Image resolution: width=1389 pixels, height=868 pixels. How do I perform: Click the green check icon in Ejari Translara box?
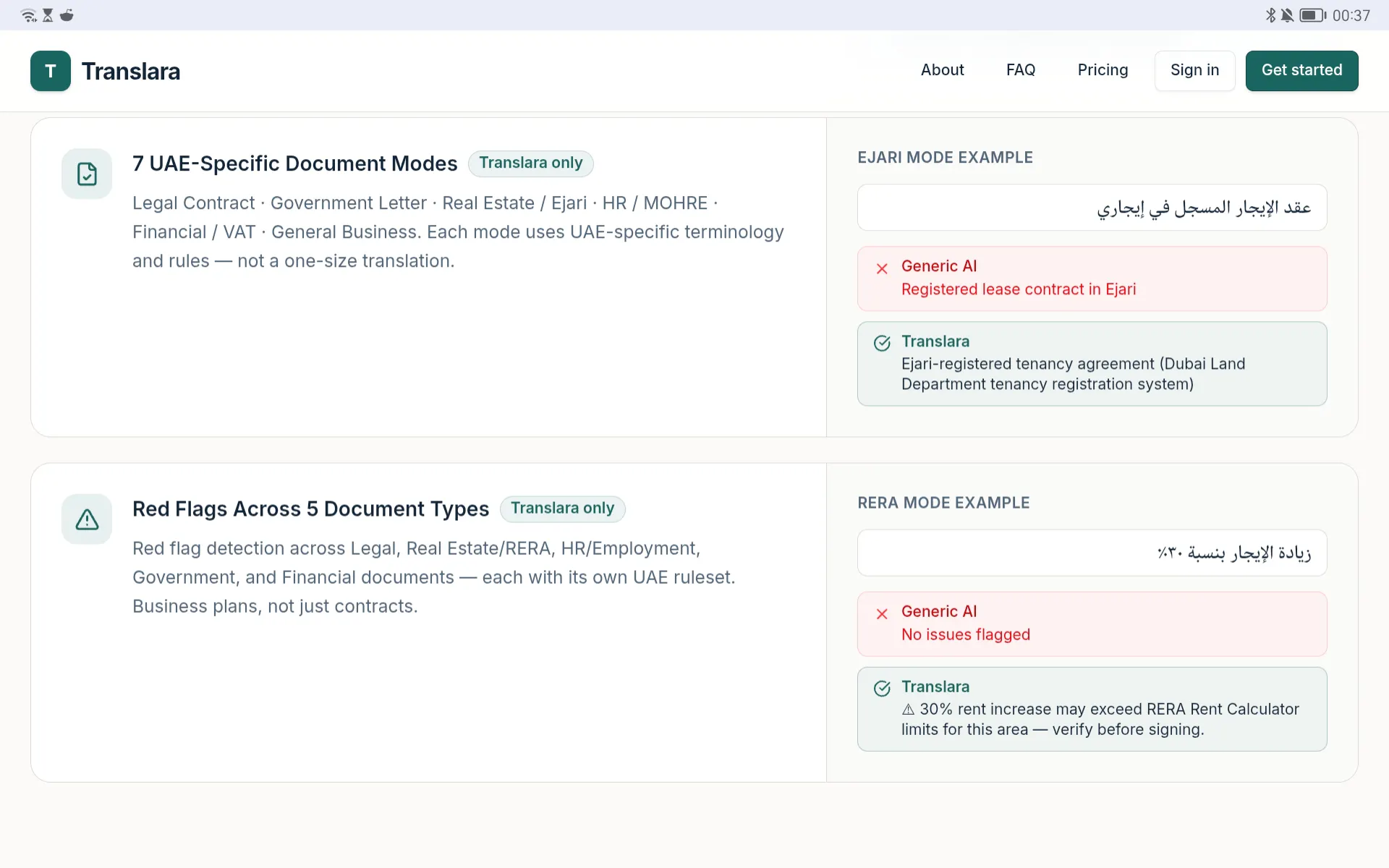click(x=882, y=344)
